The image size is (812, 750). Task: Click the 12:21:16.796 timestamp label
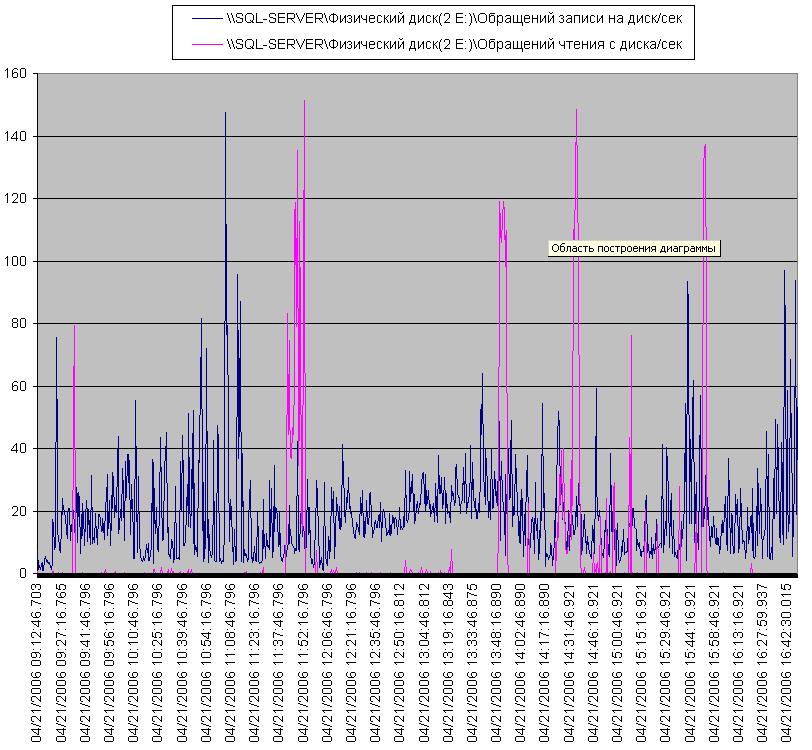coord(353,662)
